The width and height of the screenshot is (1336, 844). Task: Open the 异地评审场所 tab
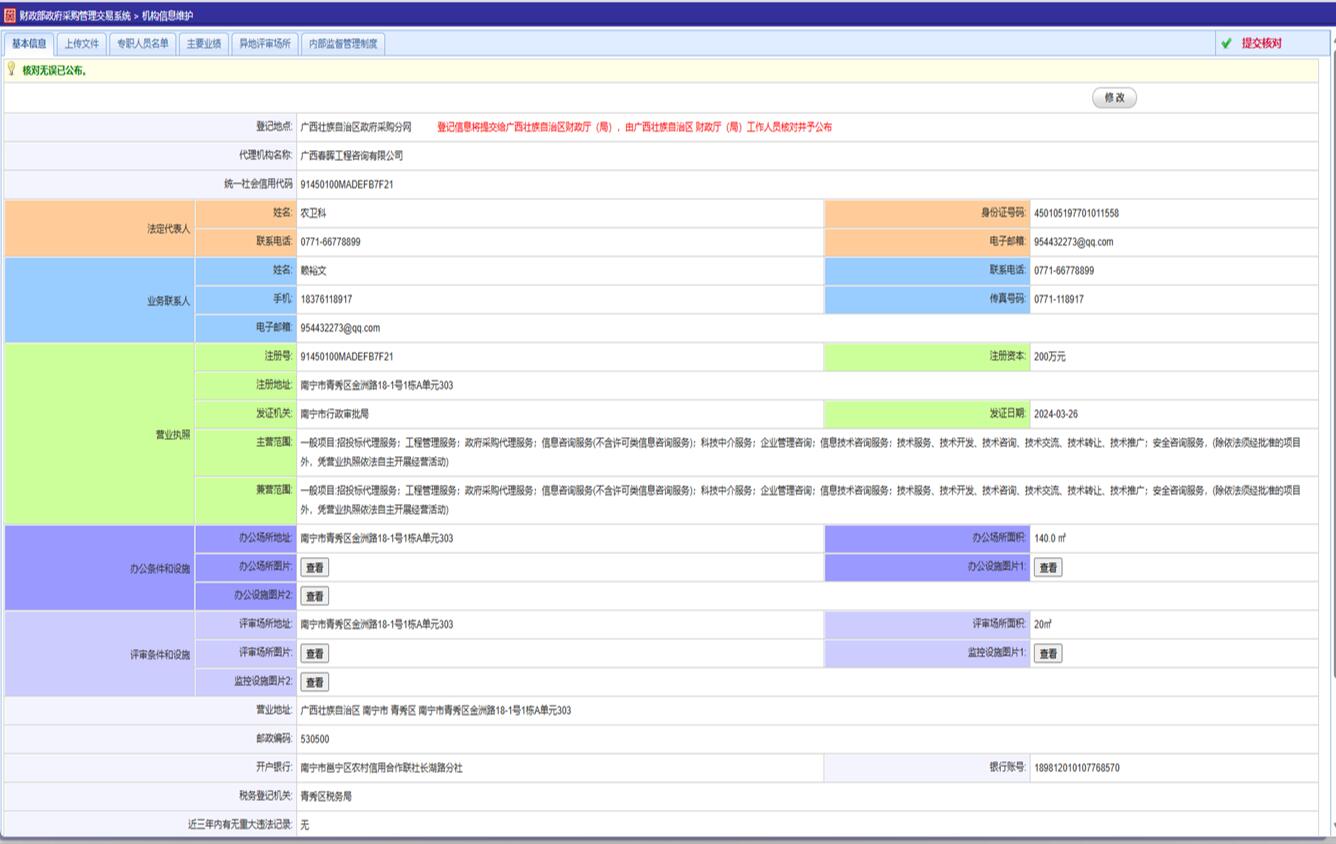(x=265, y=44)
